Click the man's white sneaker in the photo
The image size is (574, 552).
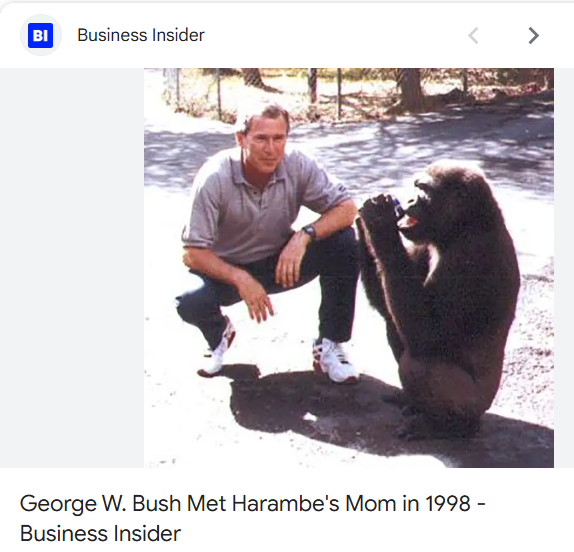334,360
